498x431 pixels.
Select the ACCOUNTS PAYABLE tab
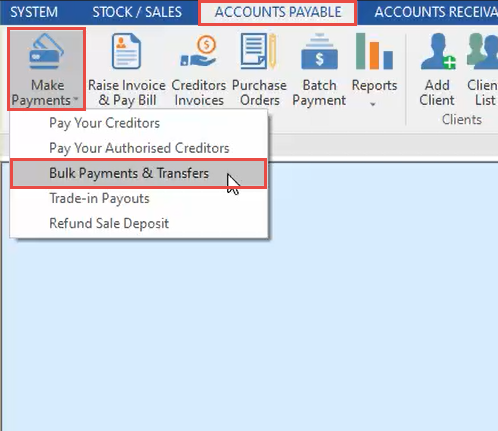coord(278,12)
